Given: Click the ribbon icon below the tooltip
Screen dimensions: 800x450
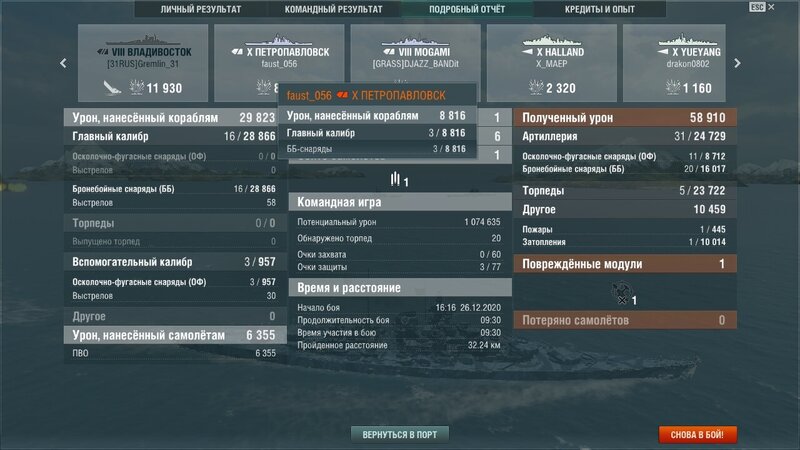Looking at the screenshot, I should [395, 179].
